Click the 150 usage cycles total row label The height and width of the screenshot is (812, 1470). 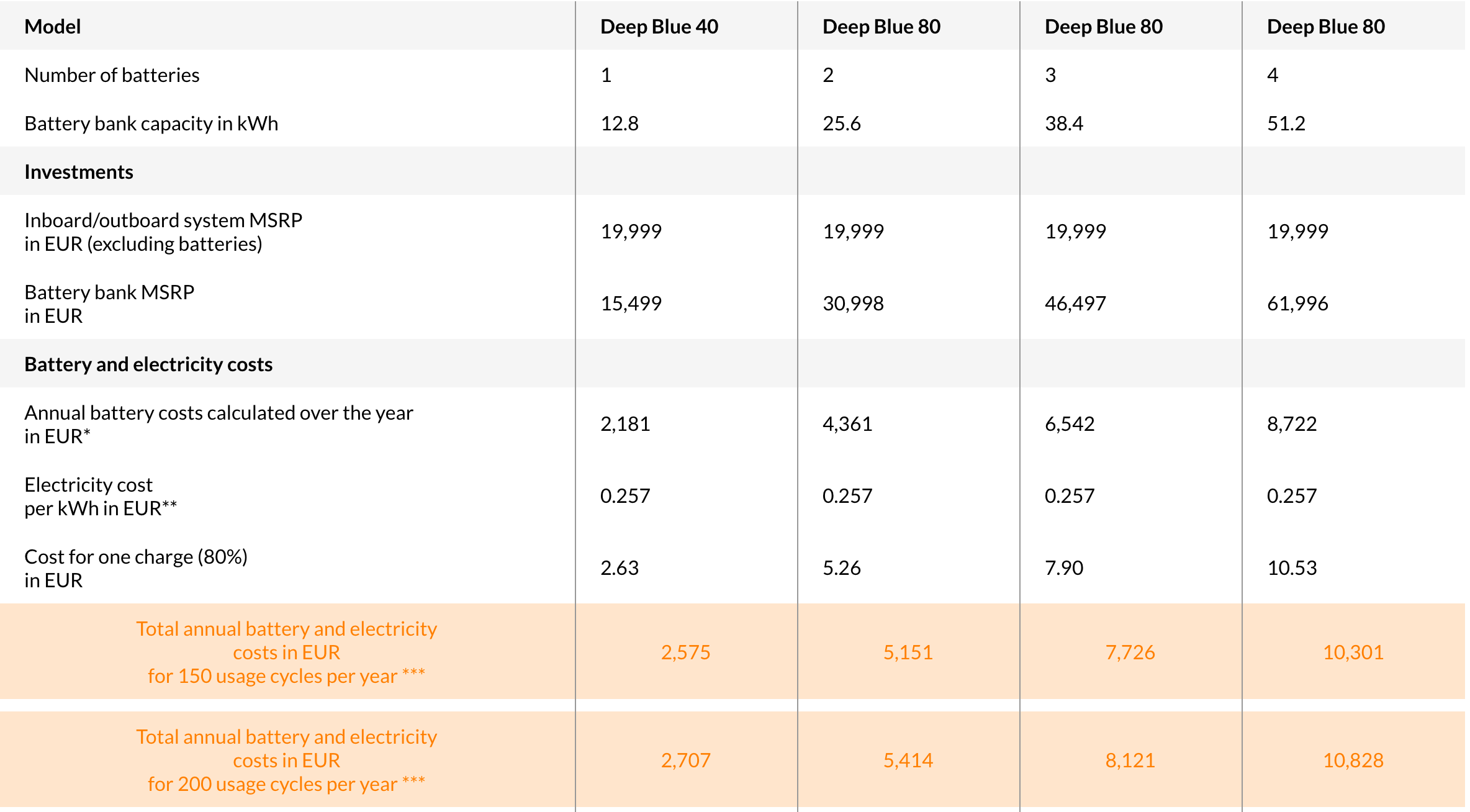(286, 652)
